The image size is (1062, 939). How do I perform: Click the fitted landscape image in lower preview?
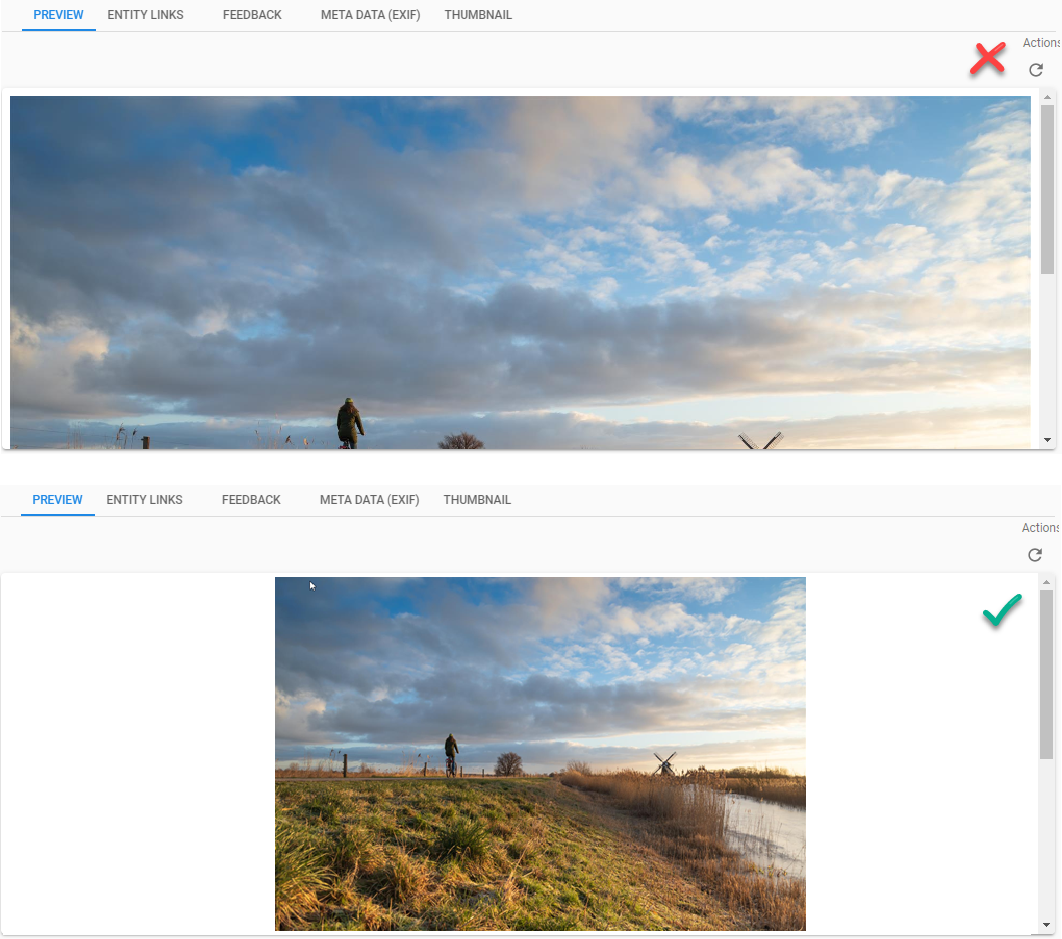point(540,754)
